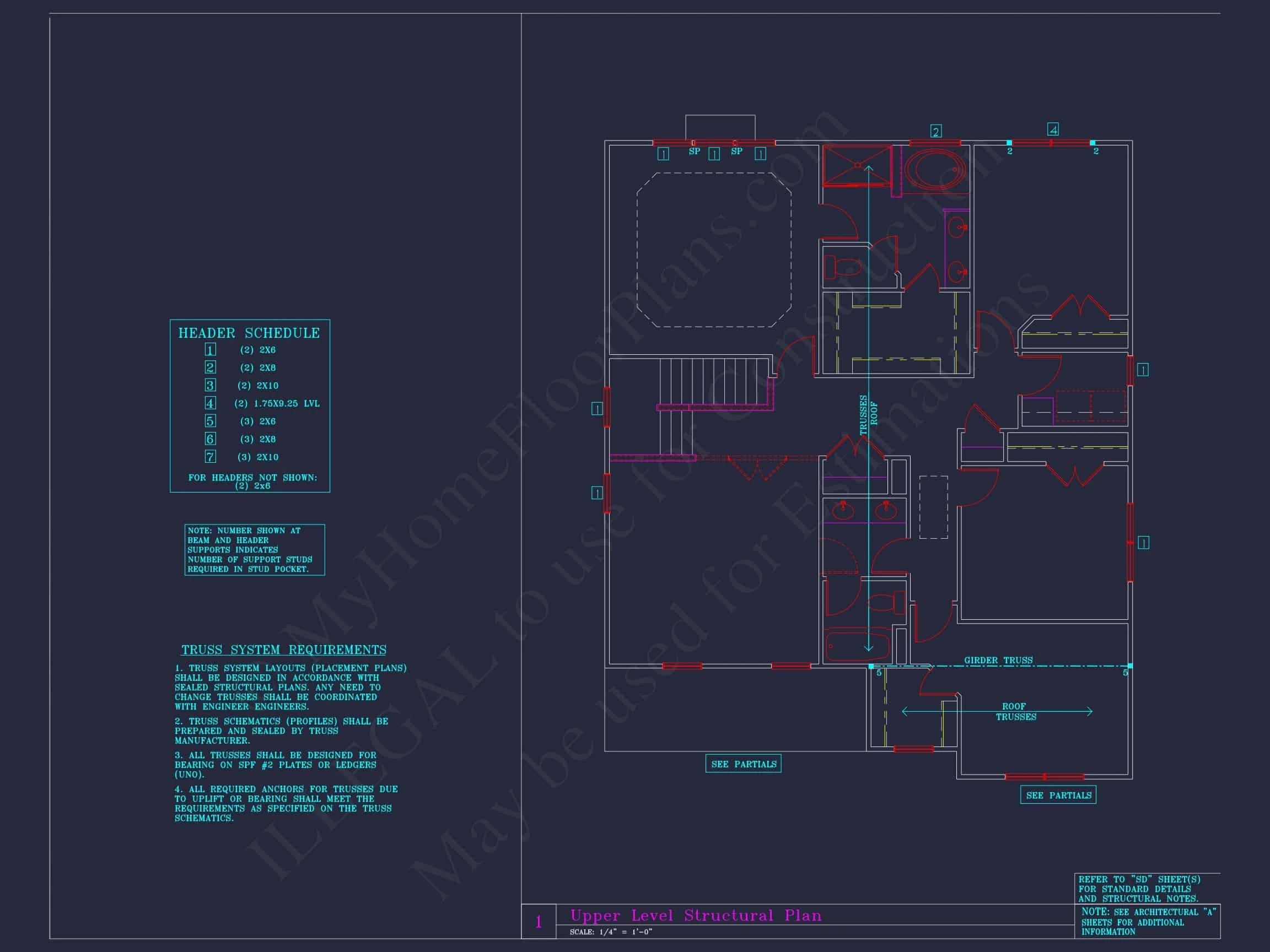Select the HEADER SCHEDULE title text
The width and height of the screenshot is (1270, 952).
click(249, 333)
